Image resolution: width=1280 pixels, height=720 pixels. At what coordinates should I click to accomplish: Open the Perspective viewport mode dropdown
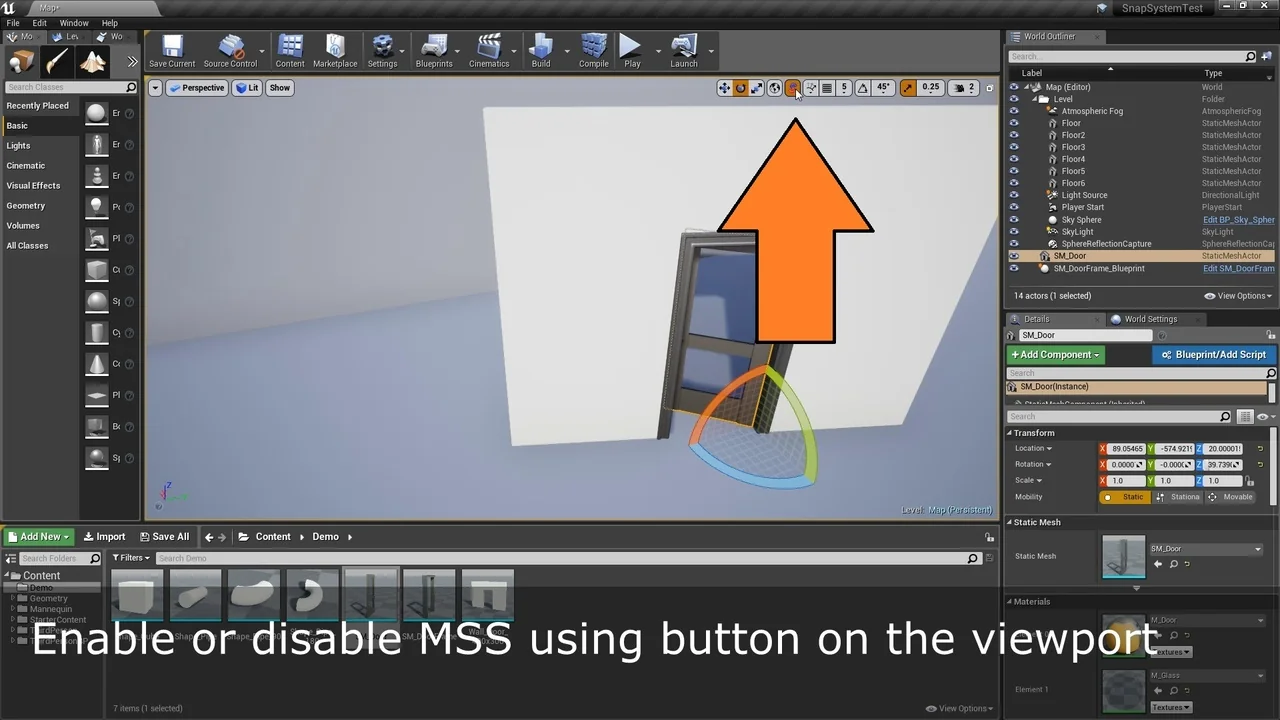pos(196,88)
